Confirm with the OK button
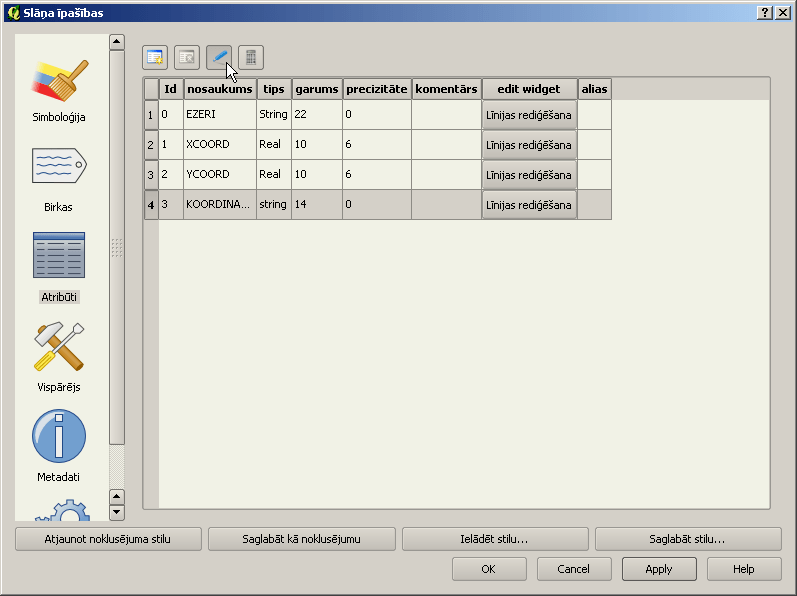 coord(489,569)
